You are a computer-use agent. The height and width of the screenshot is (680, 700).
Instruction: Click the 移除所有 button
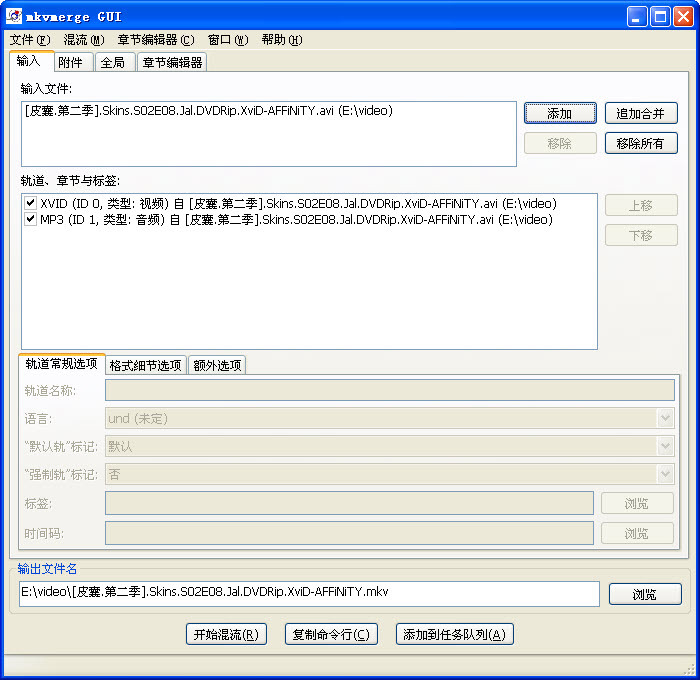[641, 143]
